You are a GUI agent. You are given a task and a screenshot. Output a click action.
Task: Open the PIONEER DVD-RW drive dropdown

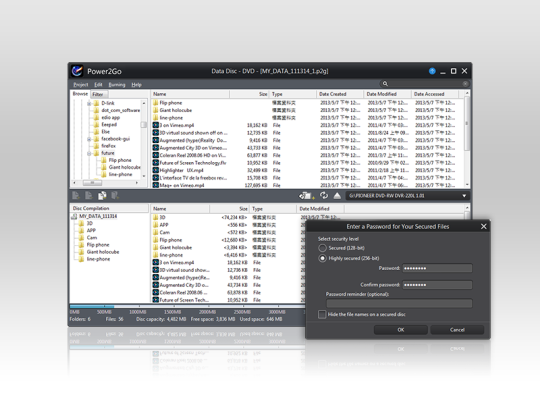(x=464, y=196)
